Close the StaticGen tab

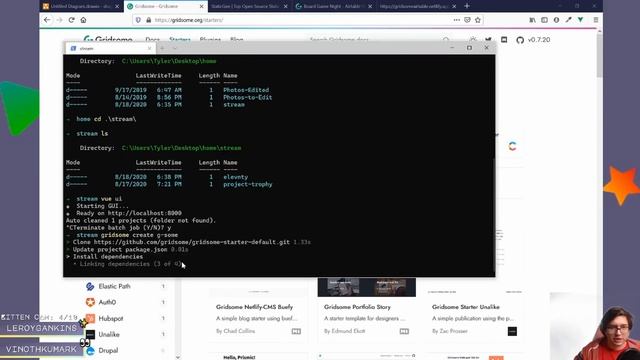(x=286, y=7)
